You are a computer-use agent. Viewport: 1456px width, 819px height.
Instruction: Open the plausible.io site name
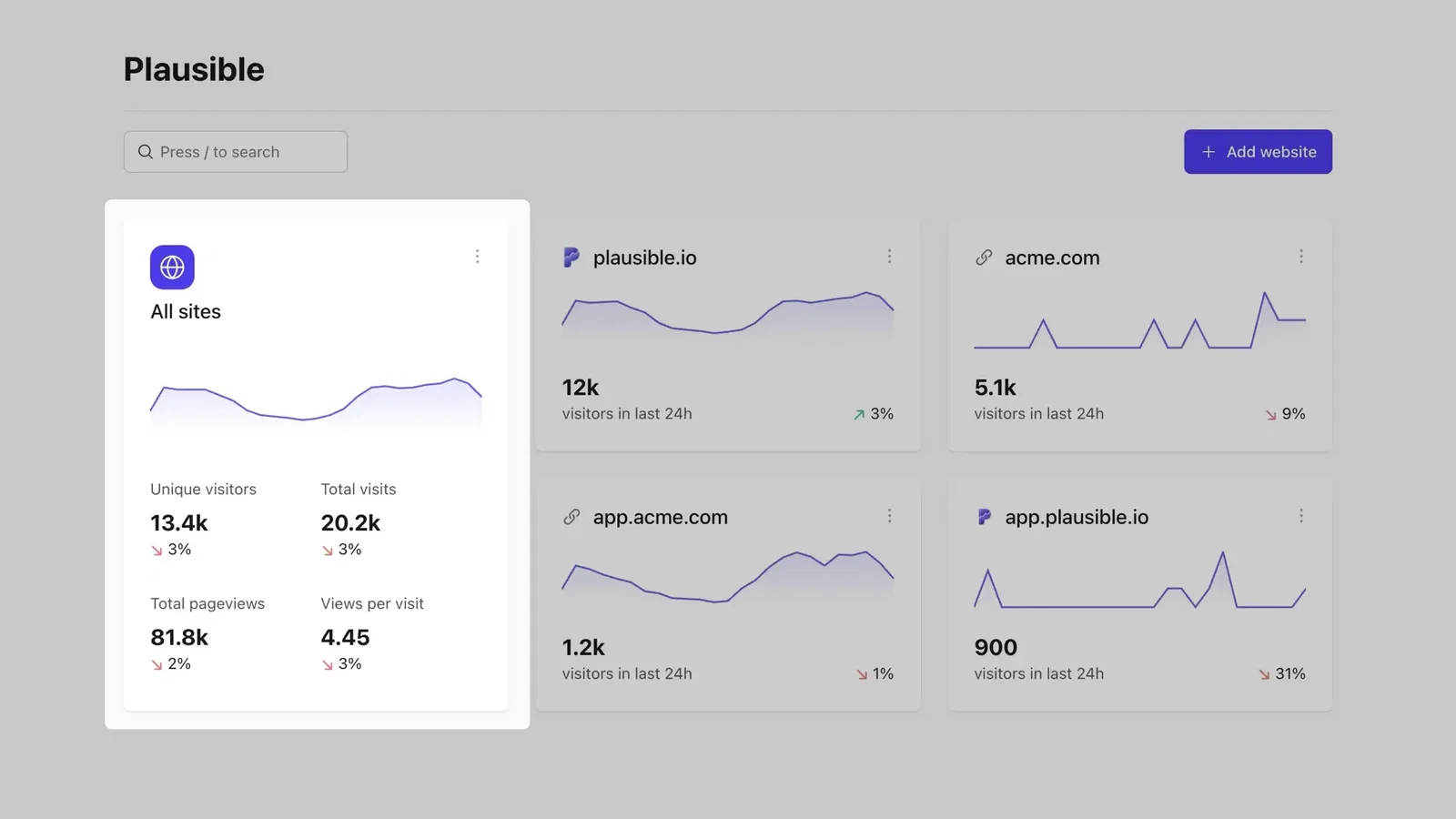644,258
